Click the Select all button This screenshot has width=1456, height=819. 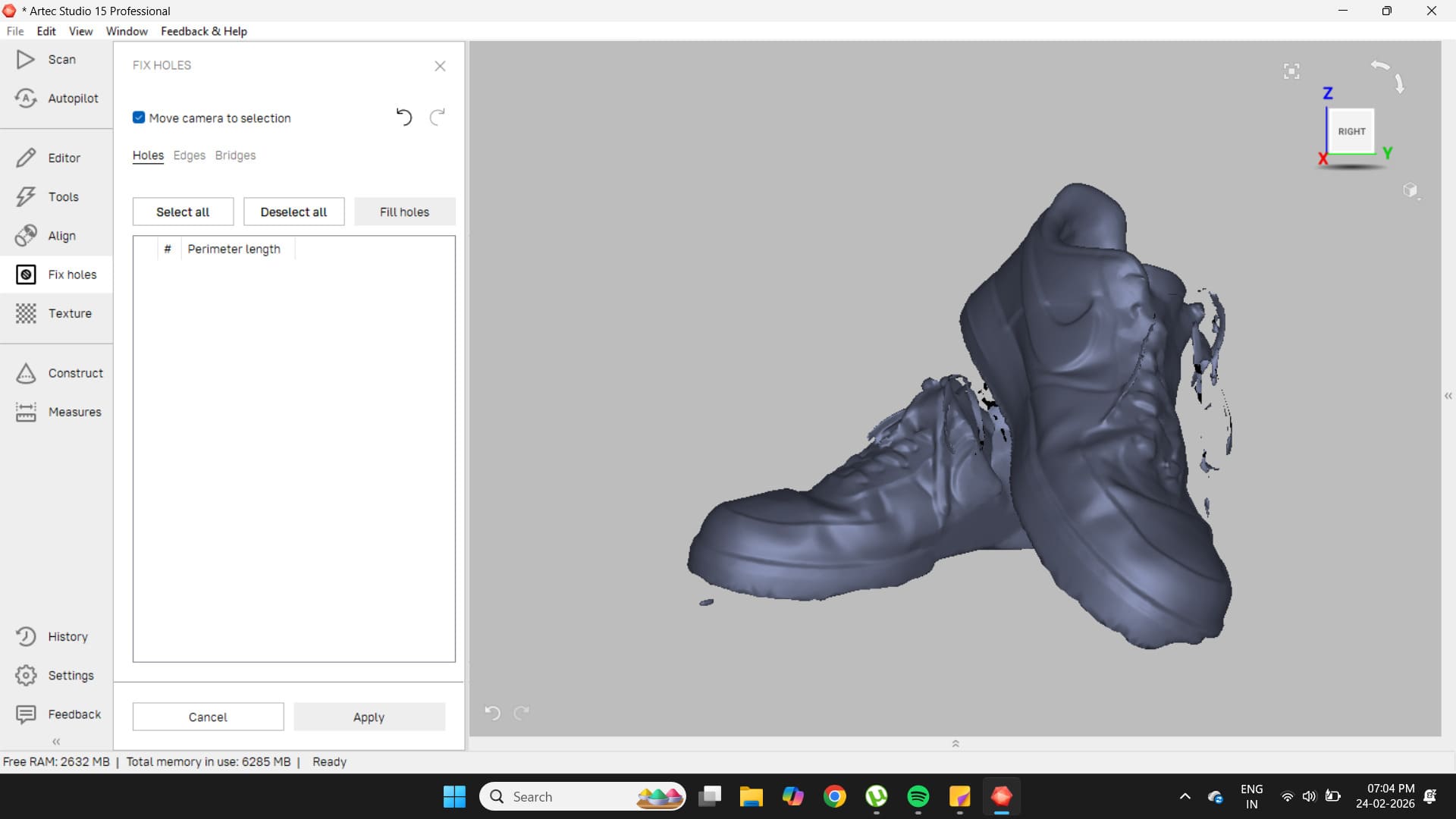[x=183, y=212]
